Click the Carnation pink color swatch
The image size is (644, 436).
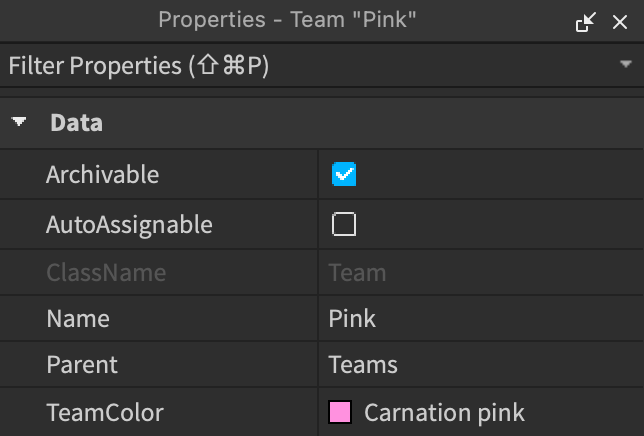(x=340, y=412)
